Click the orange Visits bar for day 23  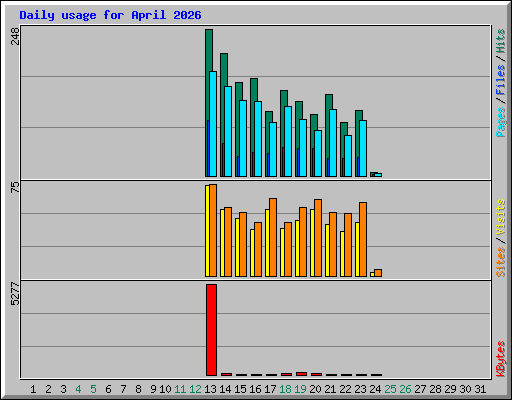click(363, 239)
